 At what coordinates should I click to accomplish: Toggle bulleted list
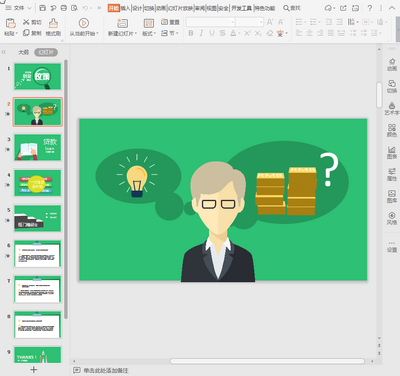tap(299, 22)
